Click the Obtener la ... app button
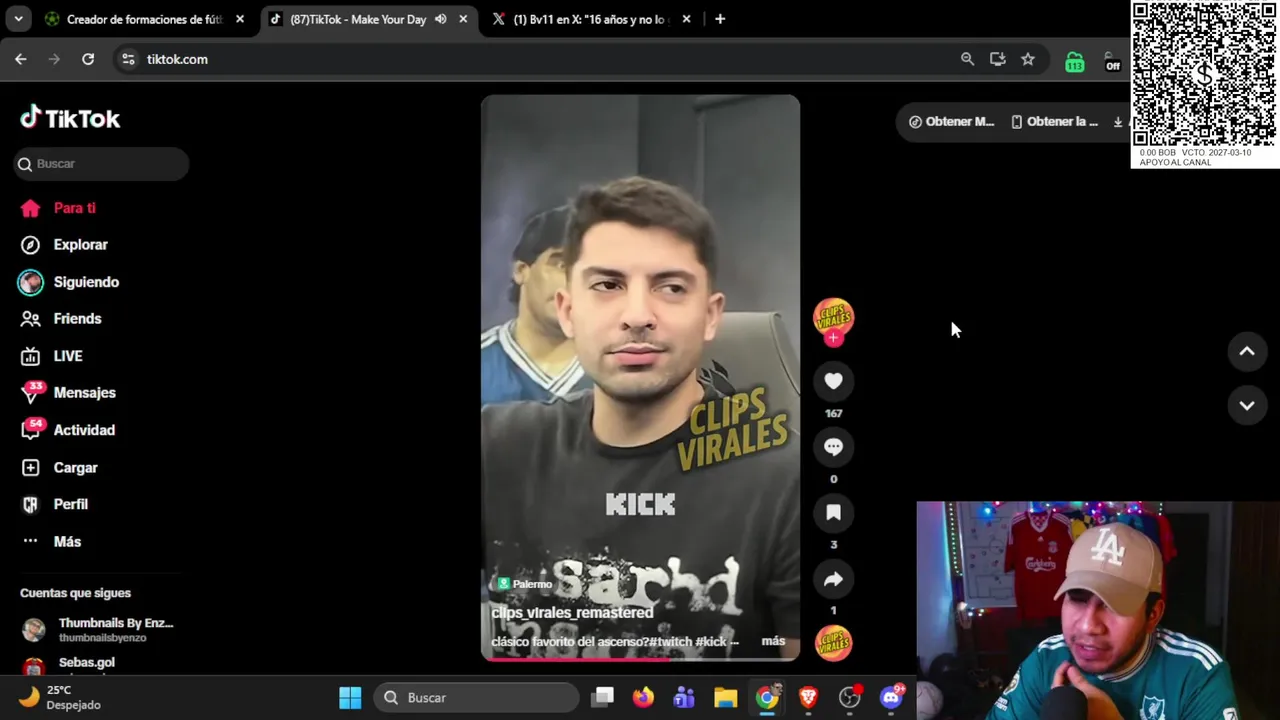This screenshot has width=1280, height=720. [x=1054, y=122]
